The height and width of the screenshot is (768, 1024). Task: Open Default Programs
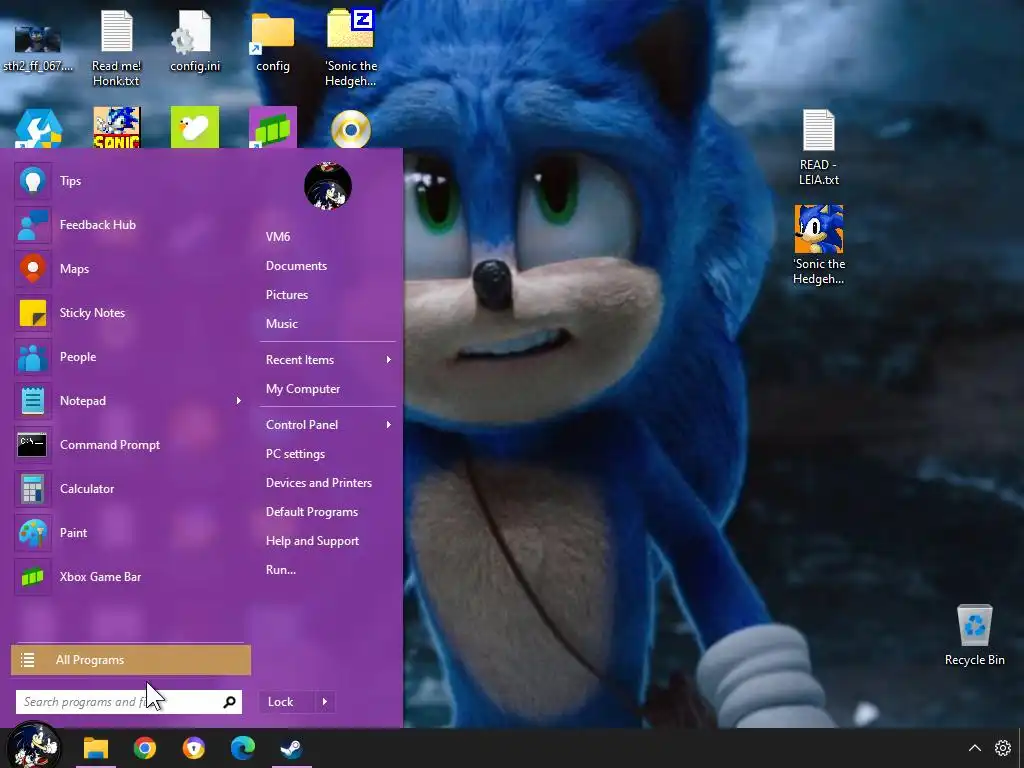pyautogui.click(x=312, y=511)
